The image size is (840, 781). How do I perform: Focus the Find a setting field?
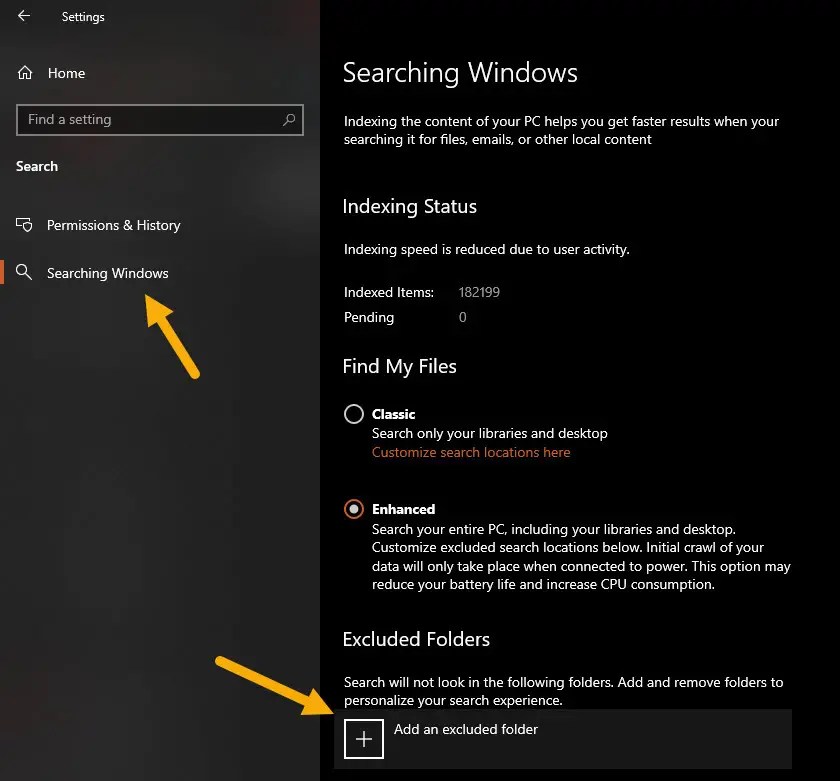point(150,120)
